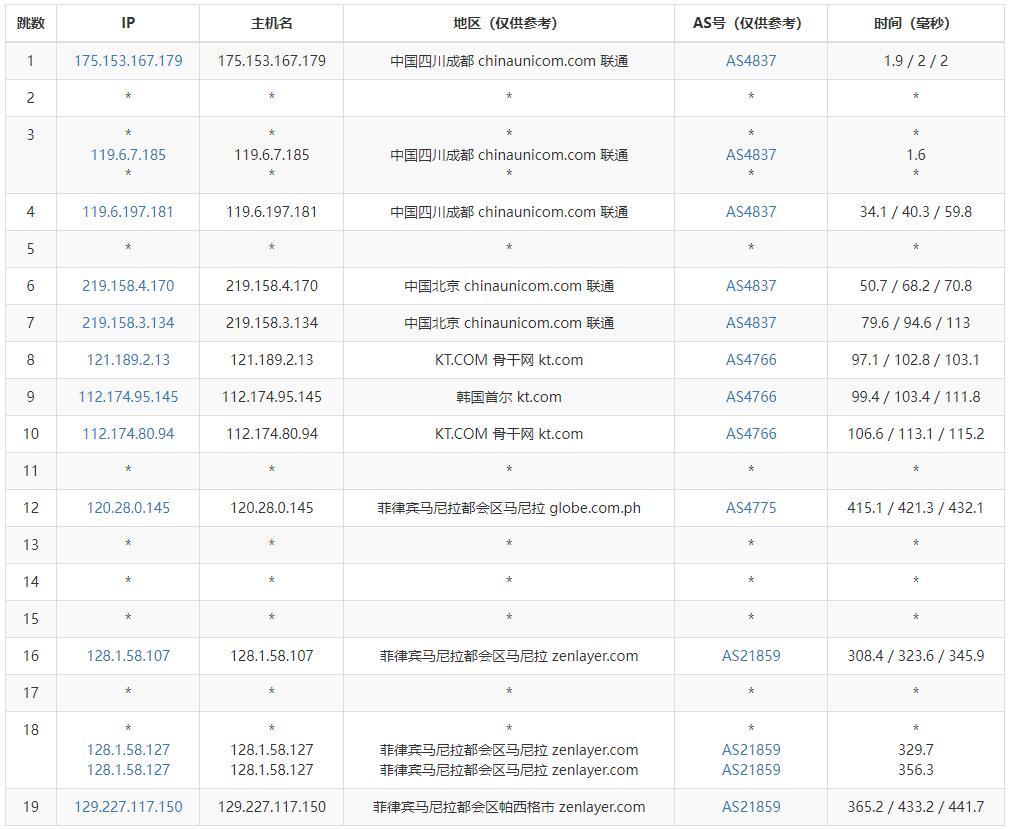Click time value 99.4 / 103.4 / 111.8
This screenshot has height=829, width=1010.
click(915, 397)
